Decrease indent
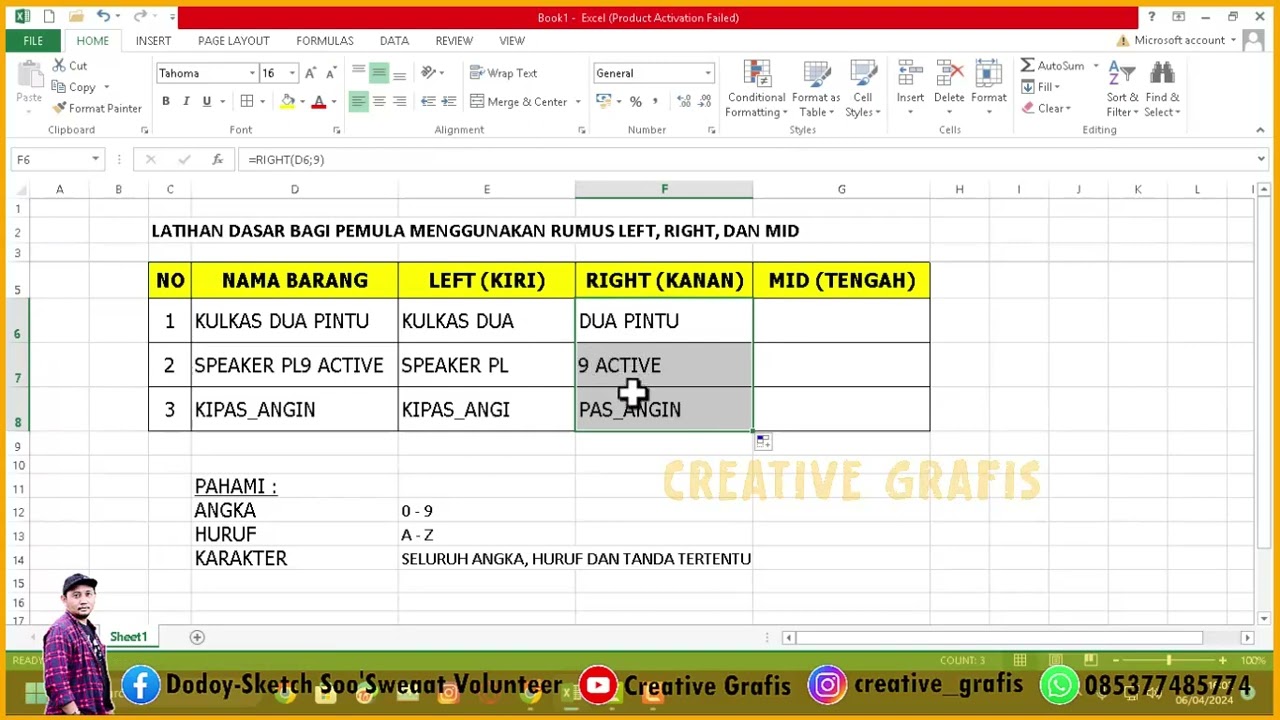The height and width of the screenshot is (720, 1280). [428, 101]
